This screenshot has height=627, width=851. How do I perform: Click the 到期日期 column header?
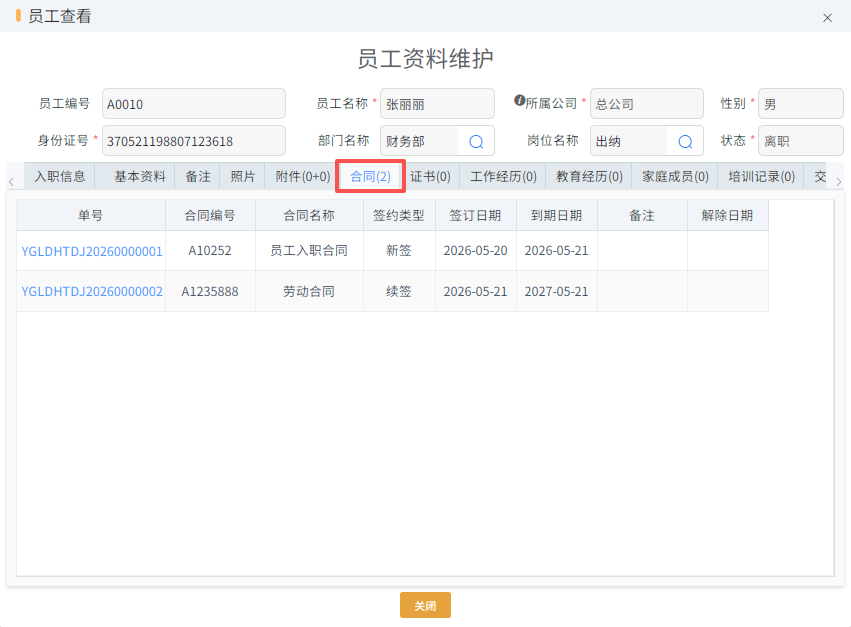(x=557, y=216)
